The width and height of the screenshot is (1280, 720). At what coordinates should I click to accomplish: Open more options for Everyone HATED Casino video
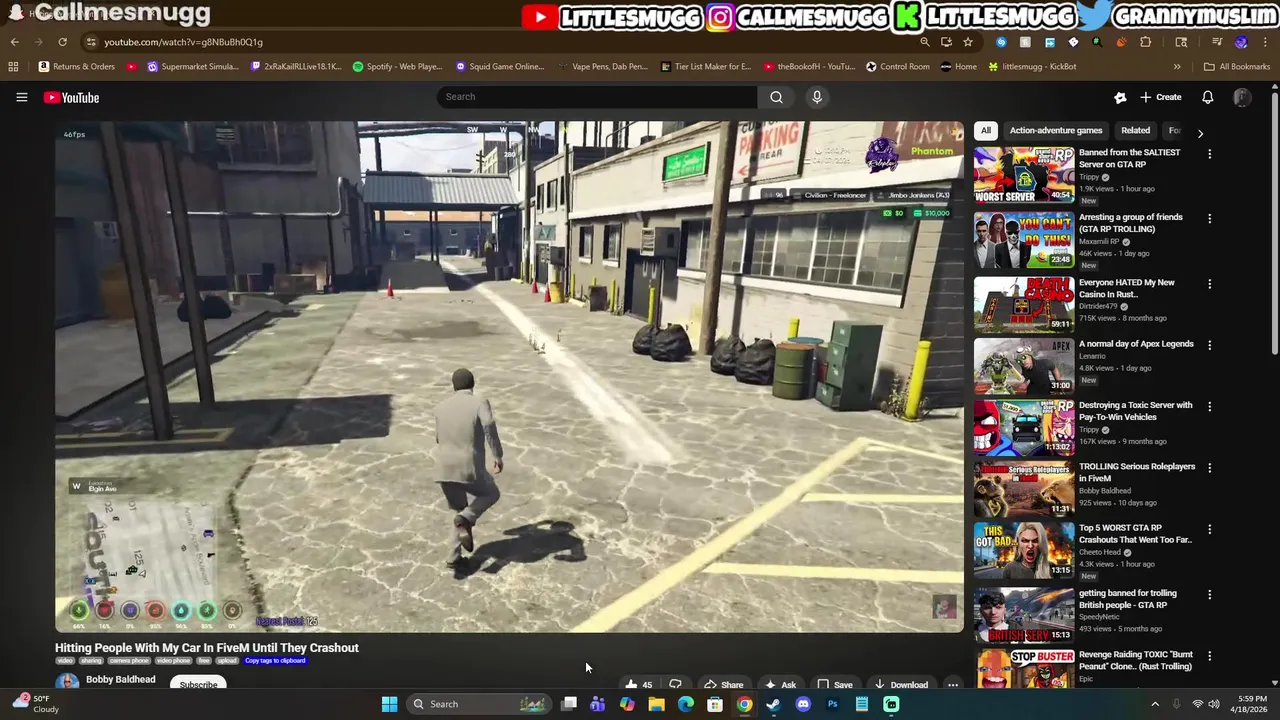[1209, 284]
